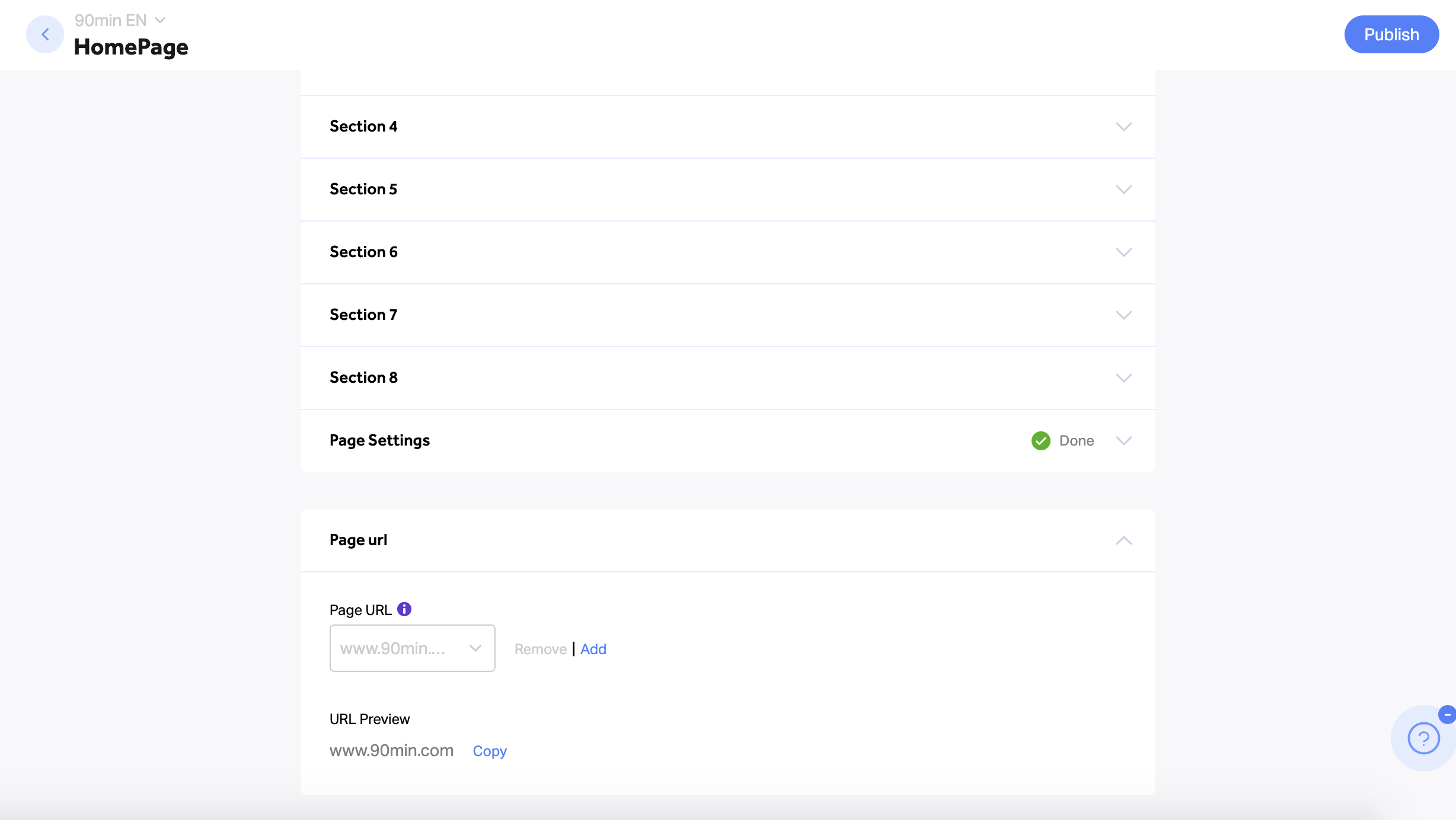Open the www.90min Page URL dropdown
Viewport: 1456px width, 820px height.
tap(413, 648)
